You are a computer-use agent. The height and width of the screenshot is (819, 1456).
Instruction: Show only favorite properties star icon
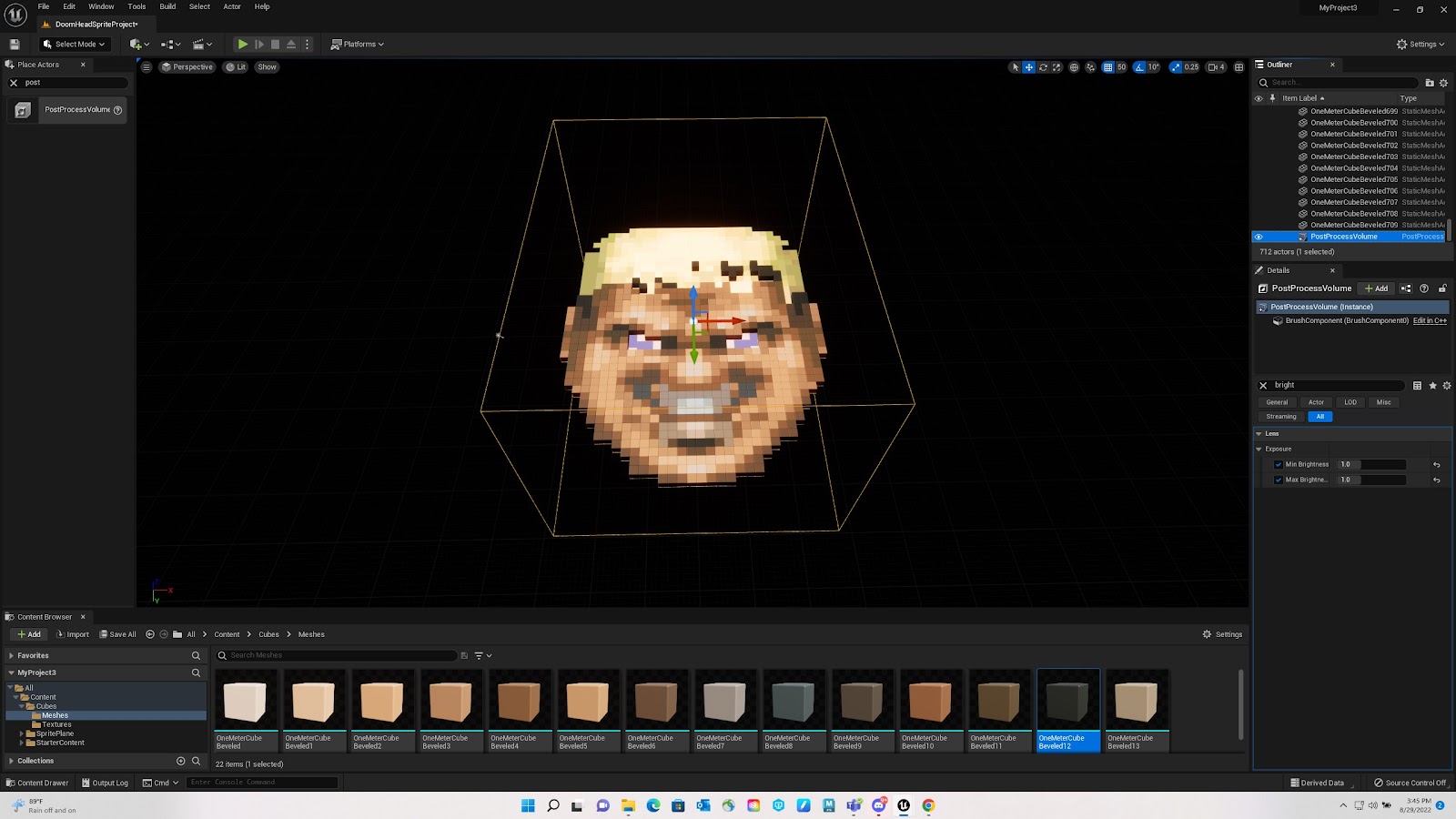click(x=1432, y=386)
